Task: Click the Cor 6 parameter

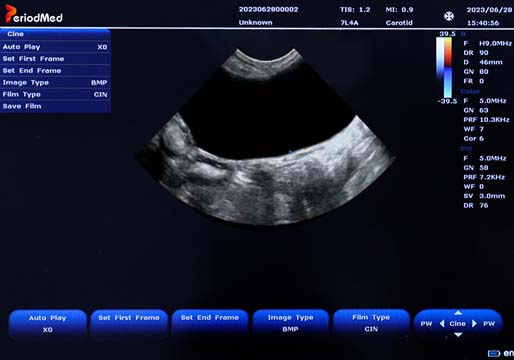Action: pos(473,138)
